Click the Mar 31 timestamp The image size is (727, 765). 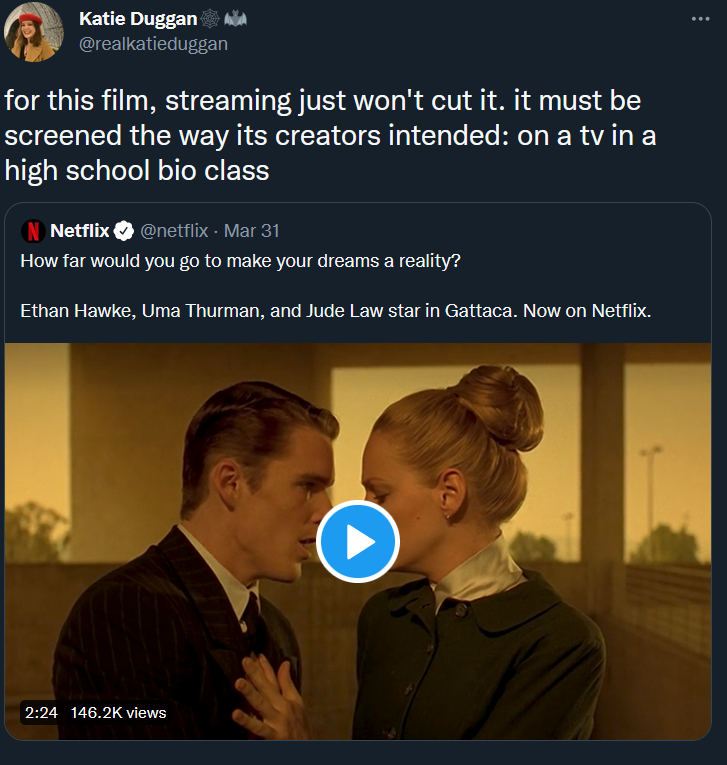tap(252, 231)
